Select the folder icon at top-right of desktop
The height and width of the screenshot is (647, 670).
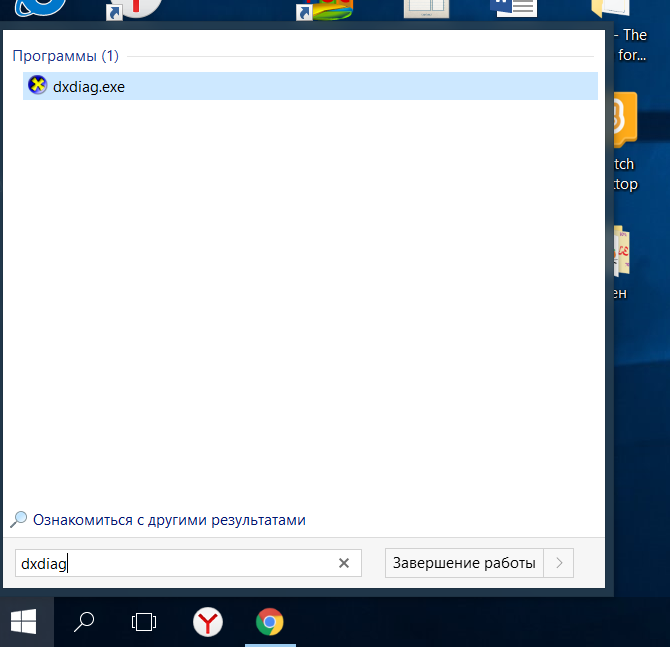pos(610,9)
